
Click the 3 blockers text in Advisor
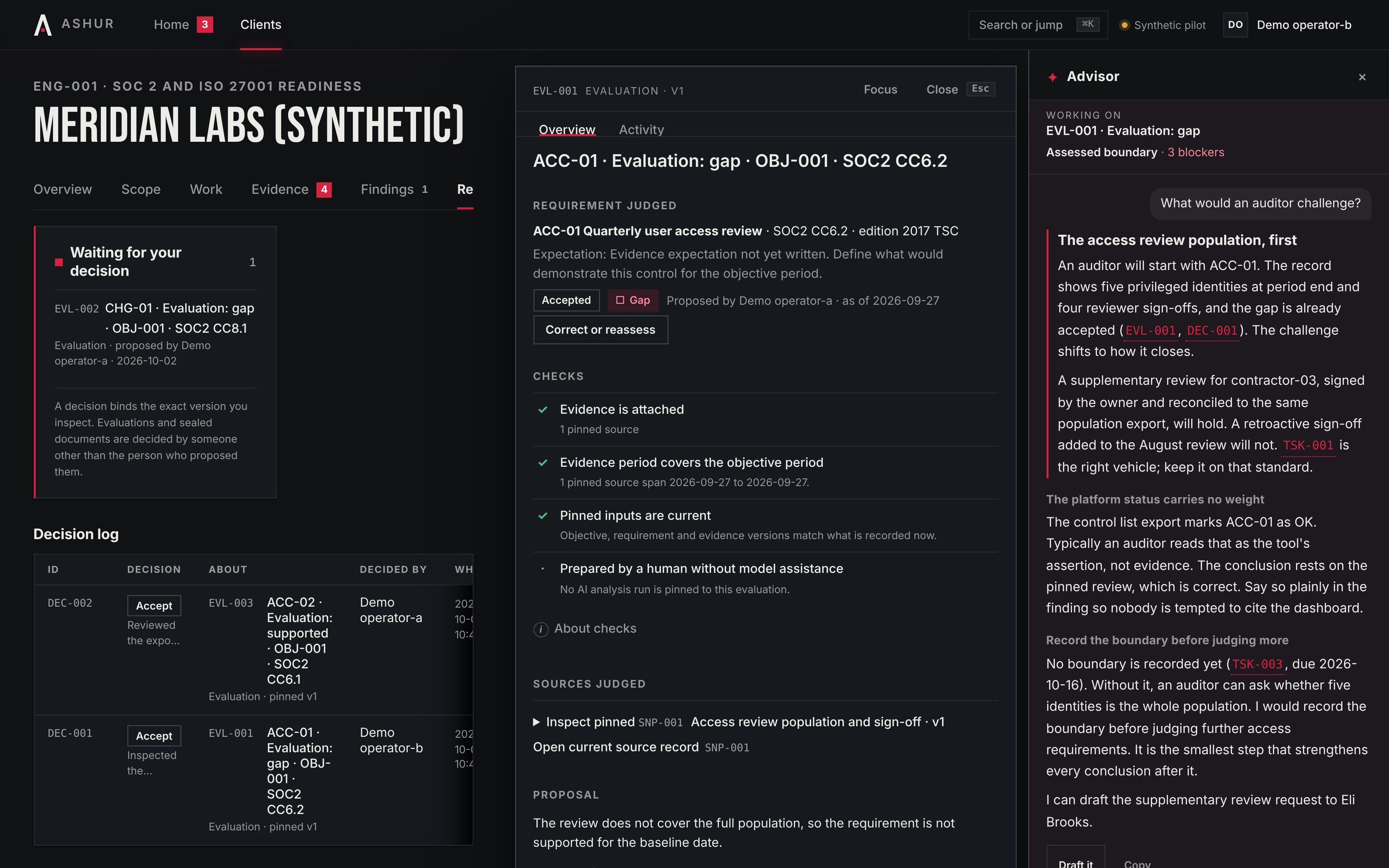click(x=1196, y=152)
